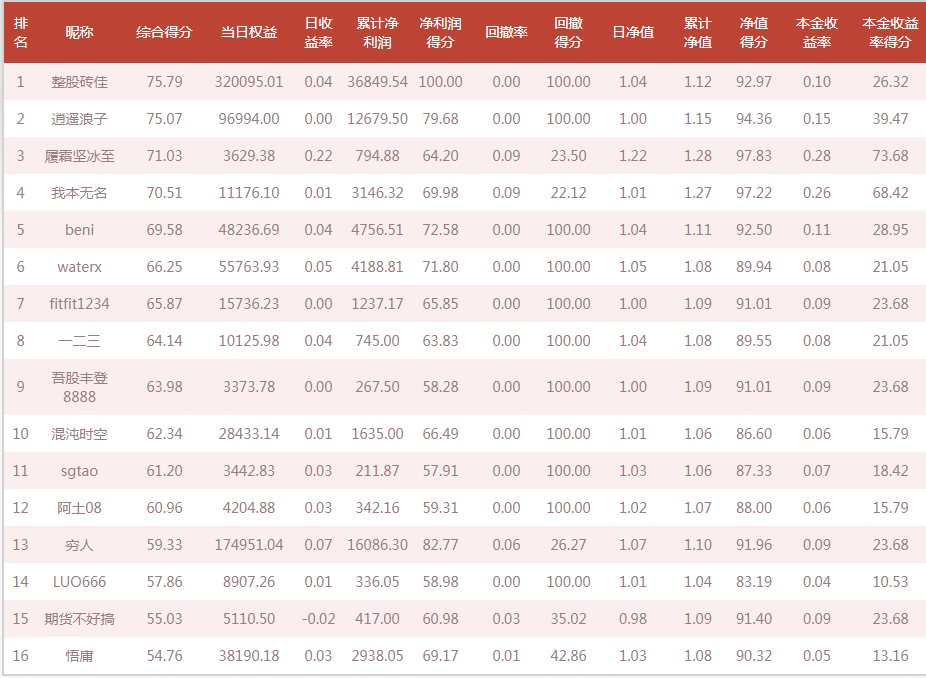
Task: Click daily equity 8907.26
Action: [249, 582]
